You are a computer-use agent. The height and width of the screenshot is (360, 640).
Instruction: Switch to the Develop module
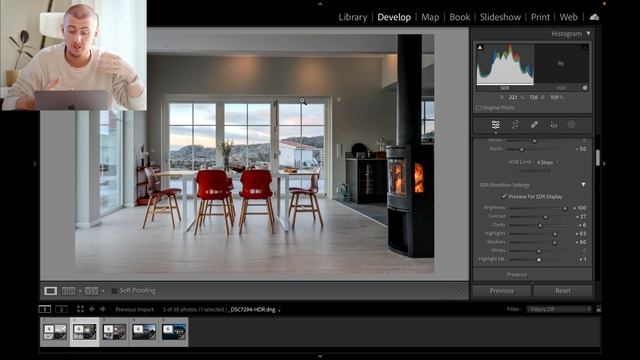(x=394, y=17)
